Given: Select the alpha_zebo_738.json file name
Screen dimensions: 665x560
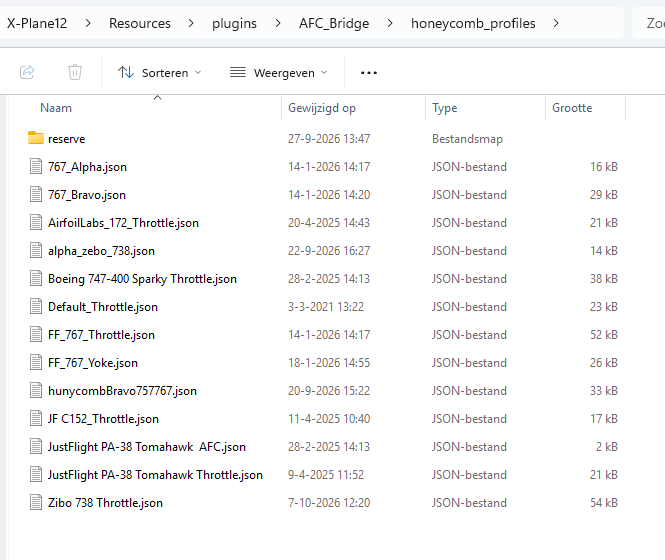Looking at the screenshot, I should (x=101, y=251).
